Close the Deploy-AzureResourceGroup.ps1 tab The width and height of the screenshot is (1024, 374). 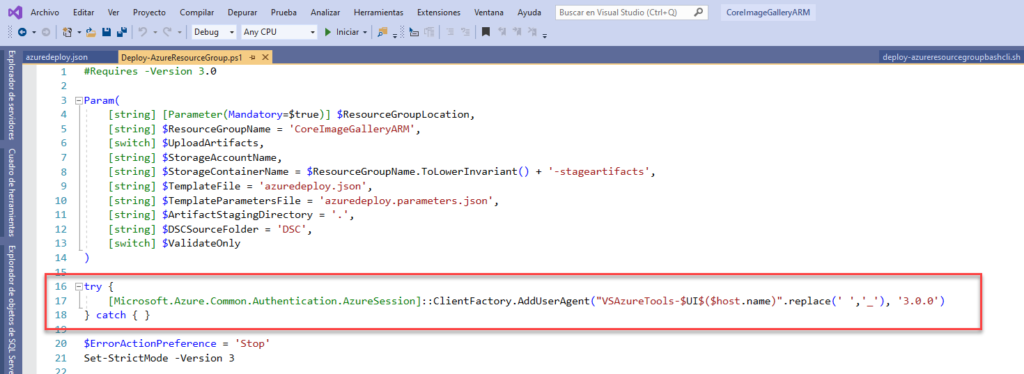(x=265, y=57)
